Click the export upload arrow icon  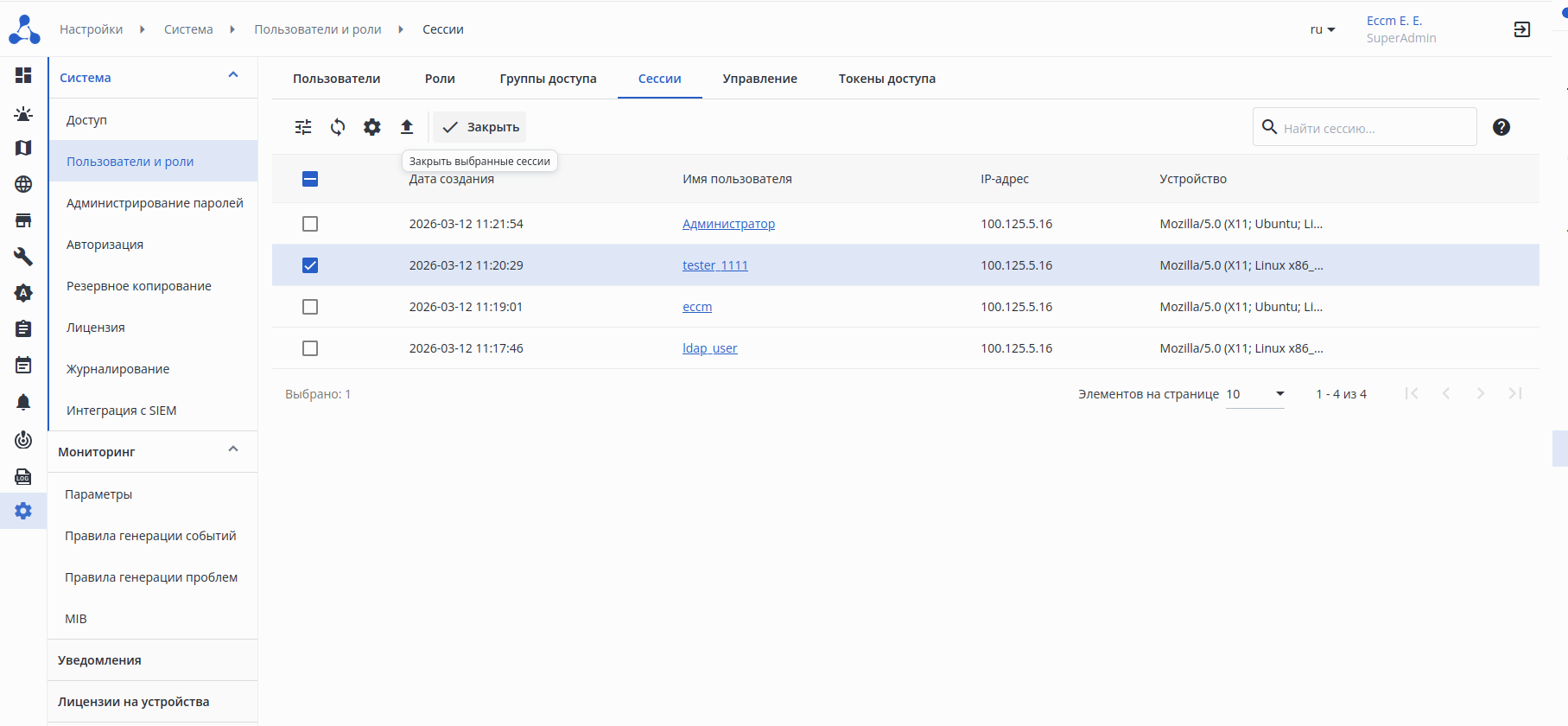tap(407, 127)
